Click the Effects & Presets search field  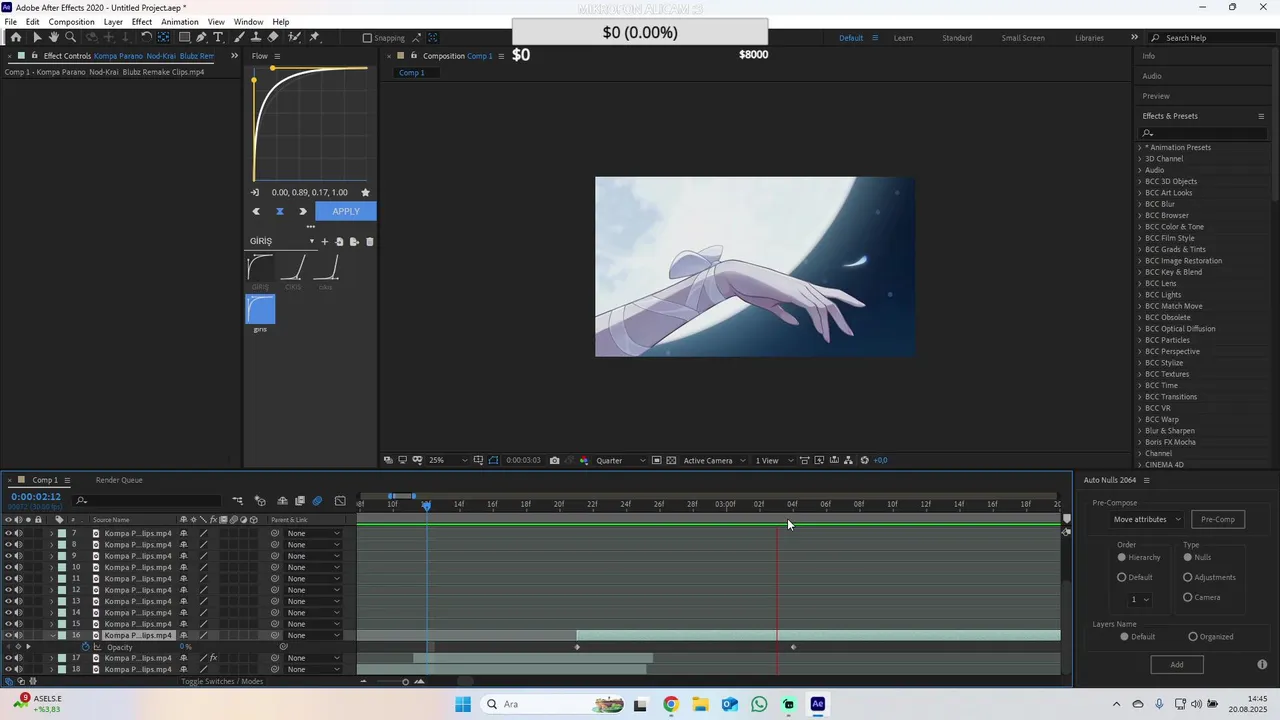point(1203,133)
